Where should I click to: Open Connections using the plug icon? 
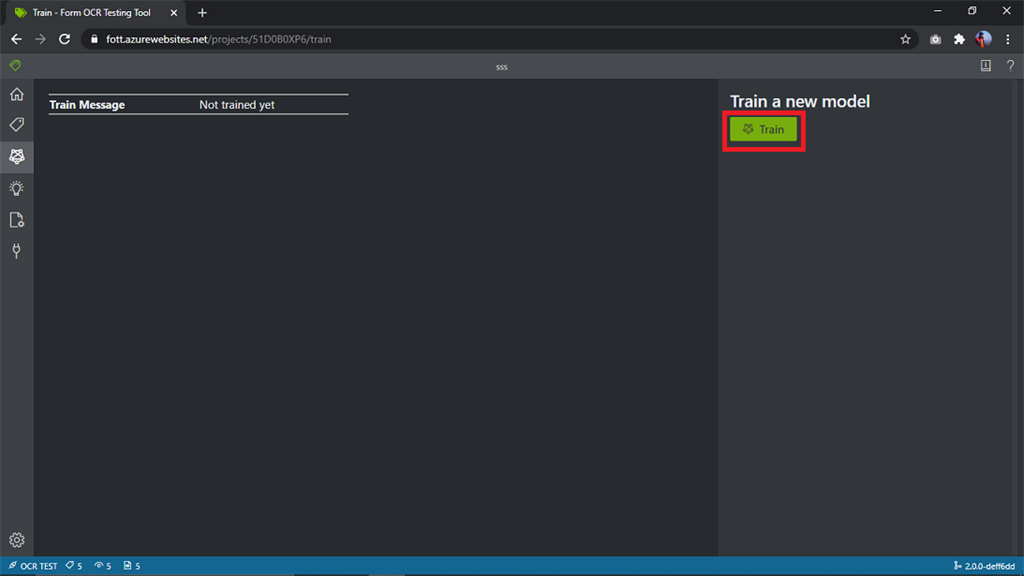coord(16,251)
